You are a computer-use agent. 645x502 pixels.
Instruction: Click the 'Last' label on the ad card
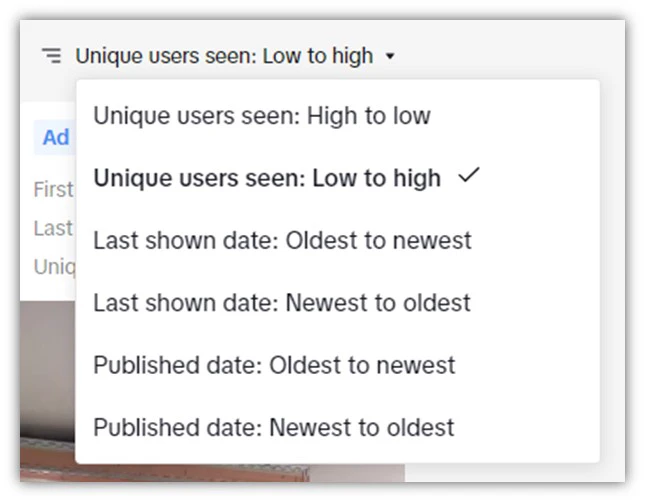click(x=53, y=229)
